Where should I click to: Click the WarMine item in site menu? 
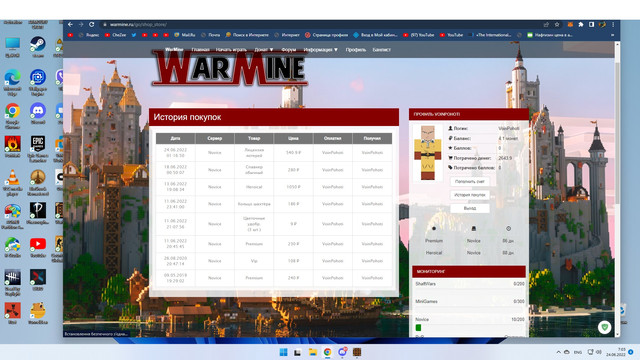pos(174,50)
